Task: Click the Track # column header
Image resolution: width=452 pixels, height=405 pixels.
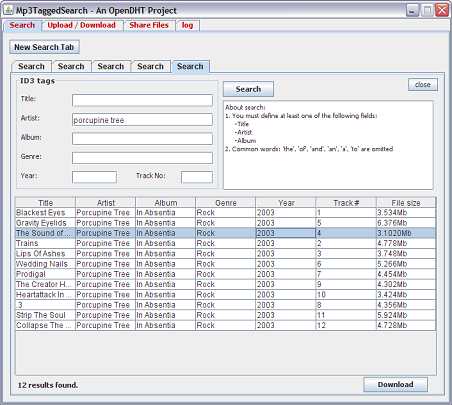Action: click(x=346, y=203)
